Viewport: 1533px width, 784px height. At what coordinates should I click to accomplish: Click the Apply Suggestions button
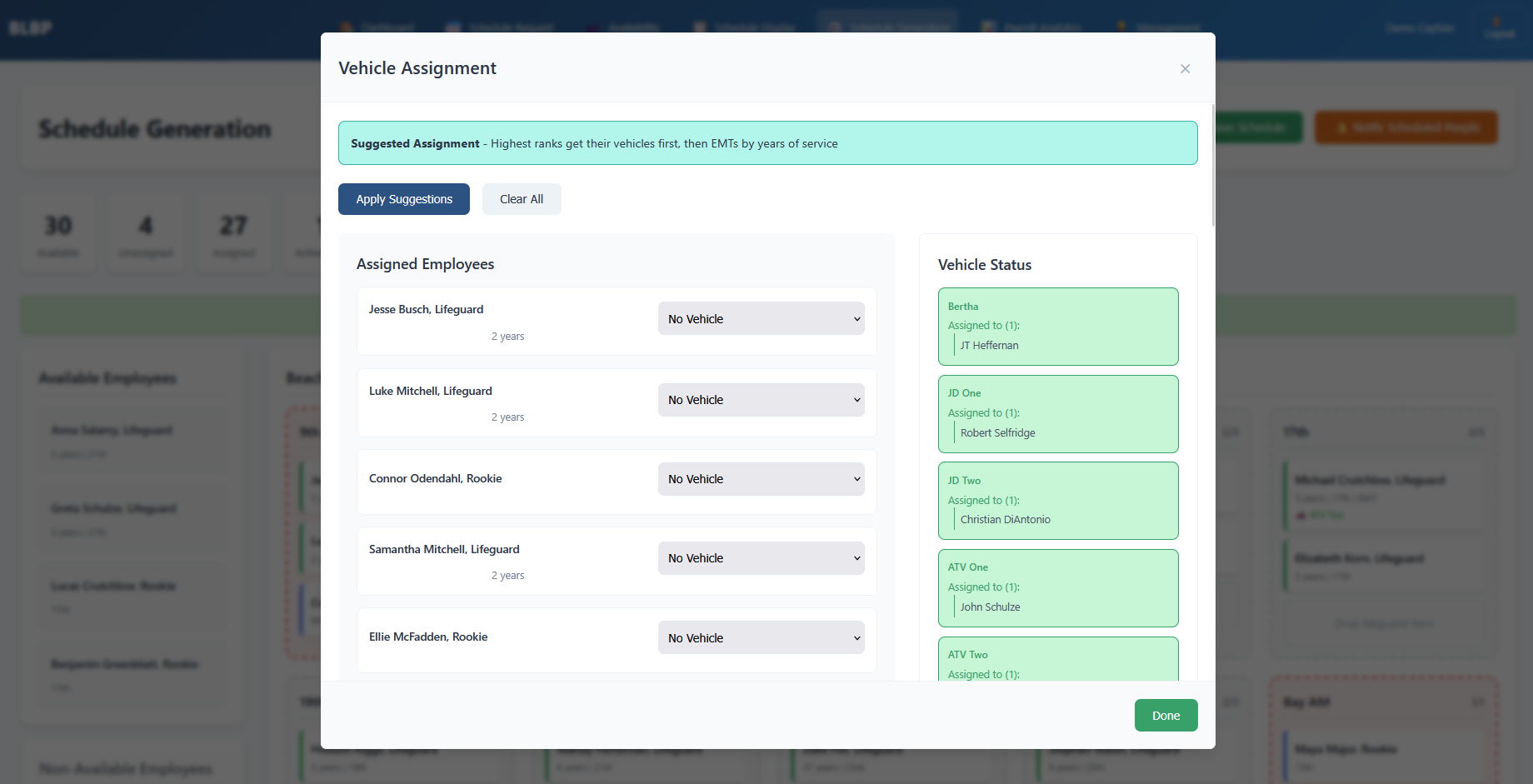point(403,199)
